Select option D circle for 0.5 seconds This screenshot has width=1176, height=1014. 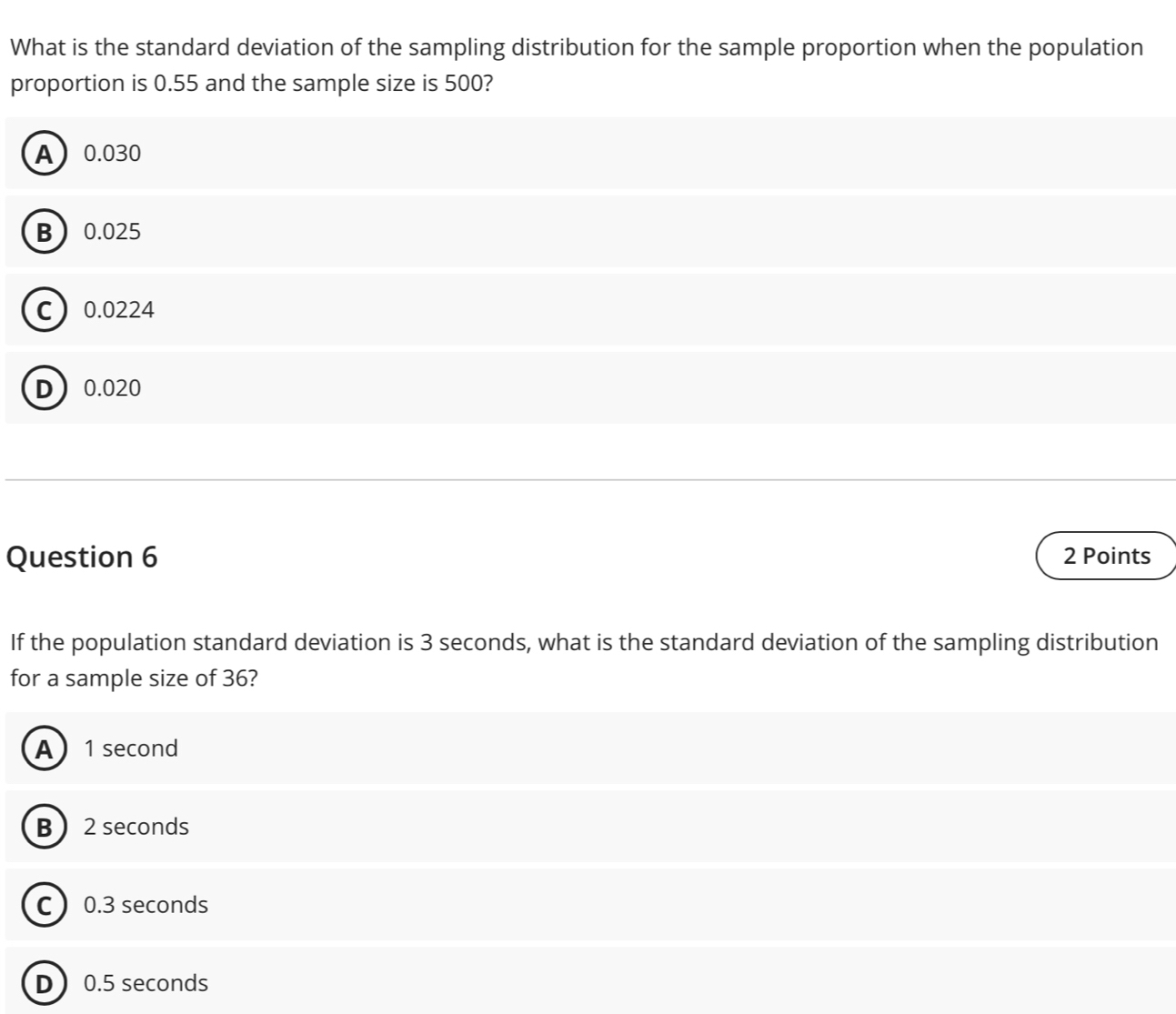42,983
